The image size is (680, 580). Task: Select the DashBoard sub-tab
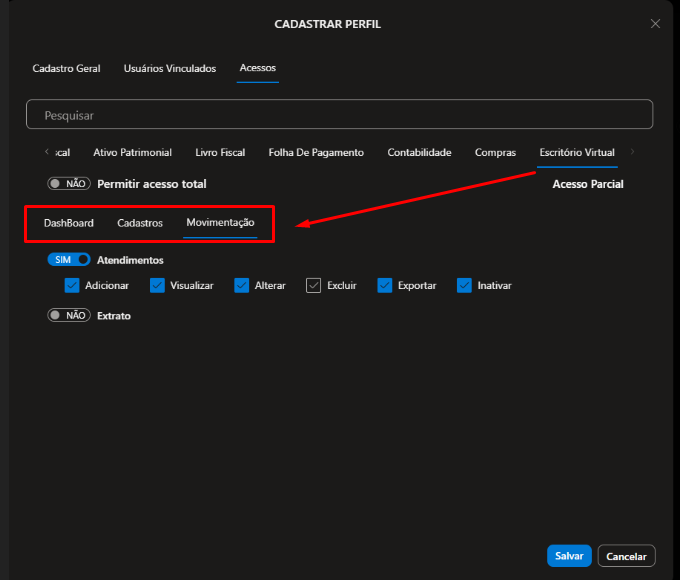click(69, 223)
